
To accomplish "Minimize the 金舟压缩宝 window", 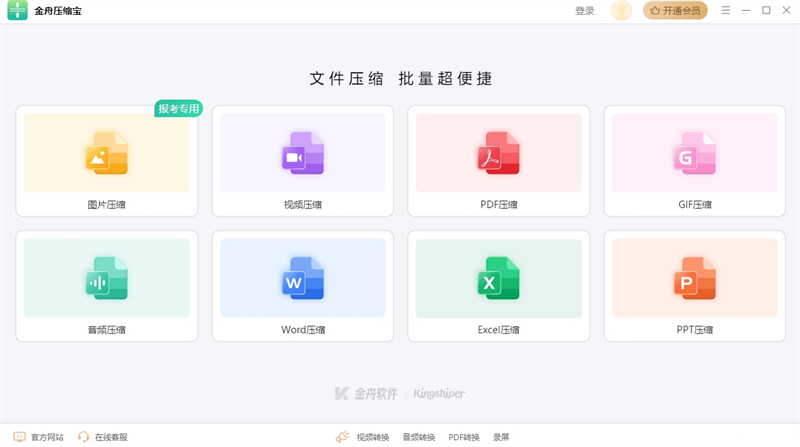I will 746,10.
